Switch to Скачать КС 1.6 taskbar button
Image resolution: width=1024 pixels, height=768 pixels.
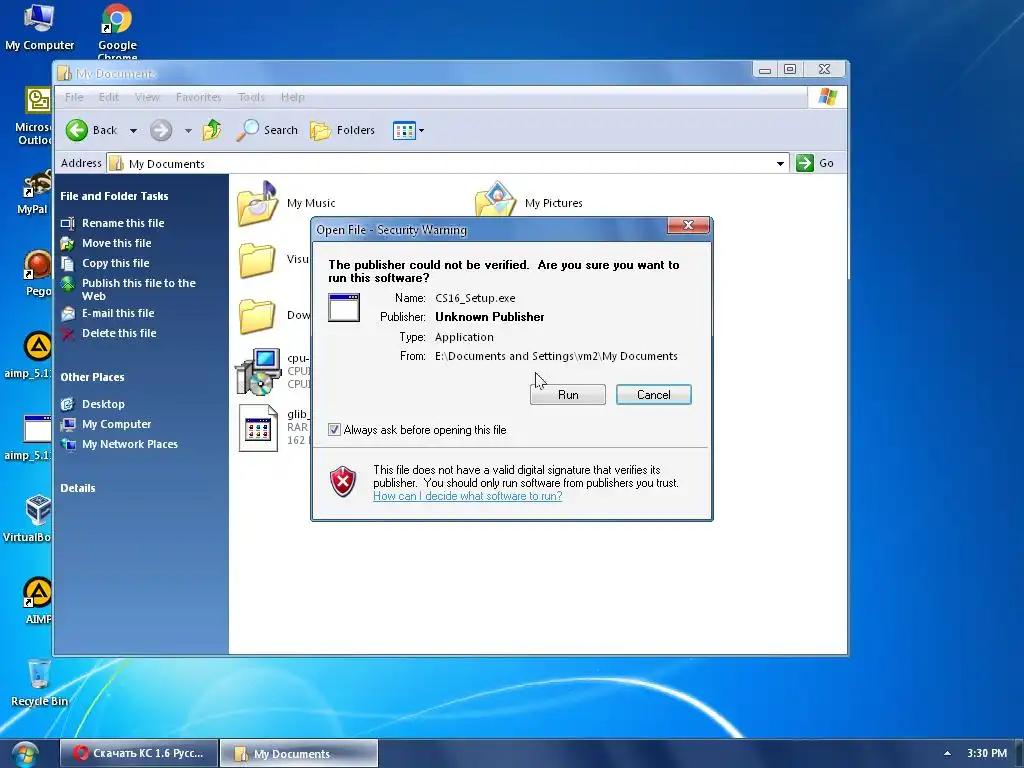click(x=138, y=753)
